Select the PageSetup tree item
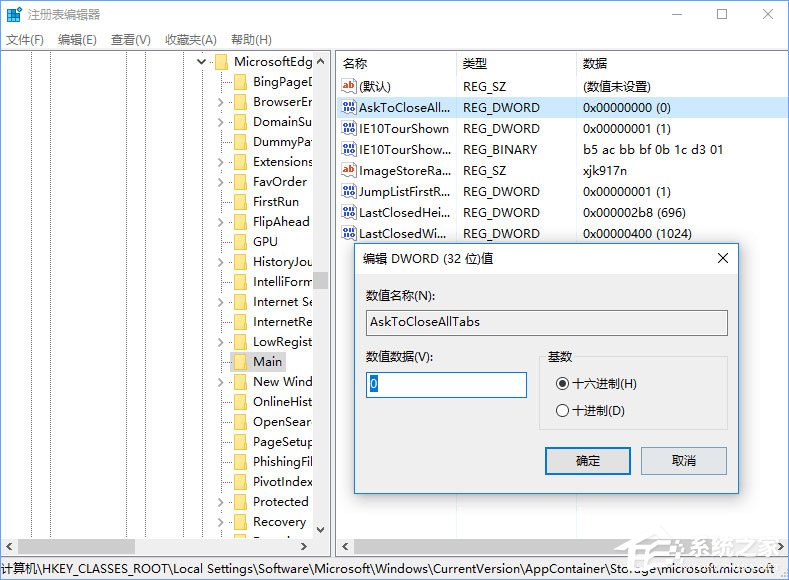The image size is (789, 580). tap(282, 442)
